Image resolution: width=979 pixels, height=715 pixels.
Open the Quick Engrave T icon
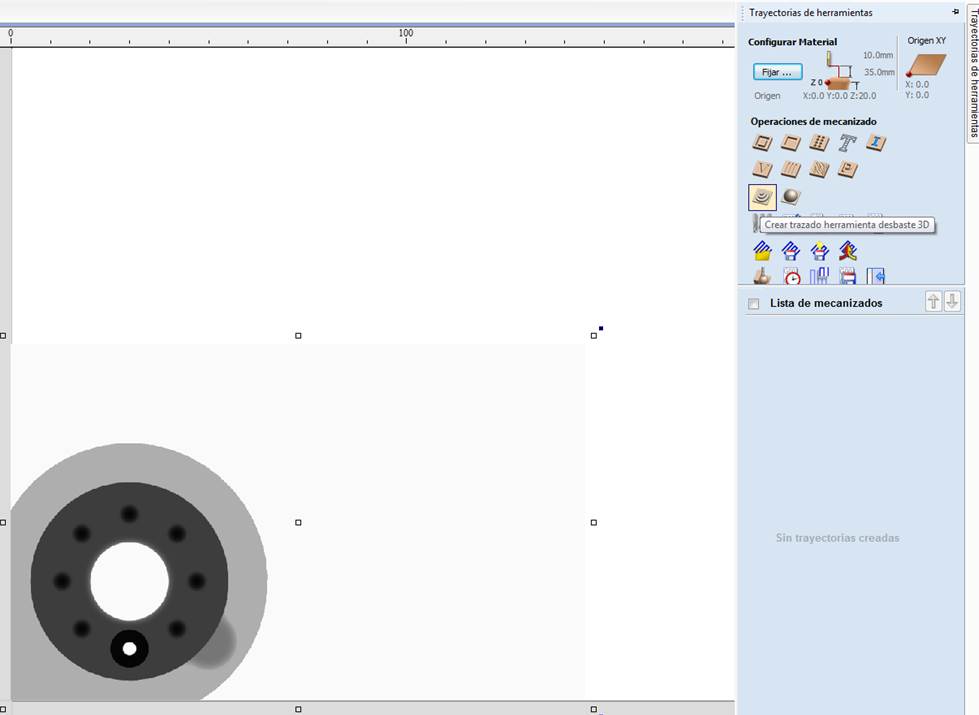pyautogui.click(x=847, y=143)
